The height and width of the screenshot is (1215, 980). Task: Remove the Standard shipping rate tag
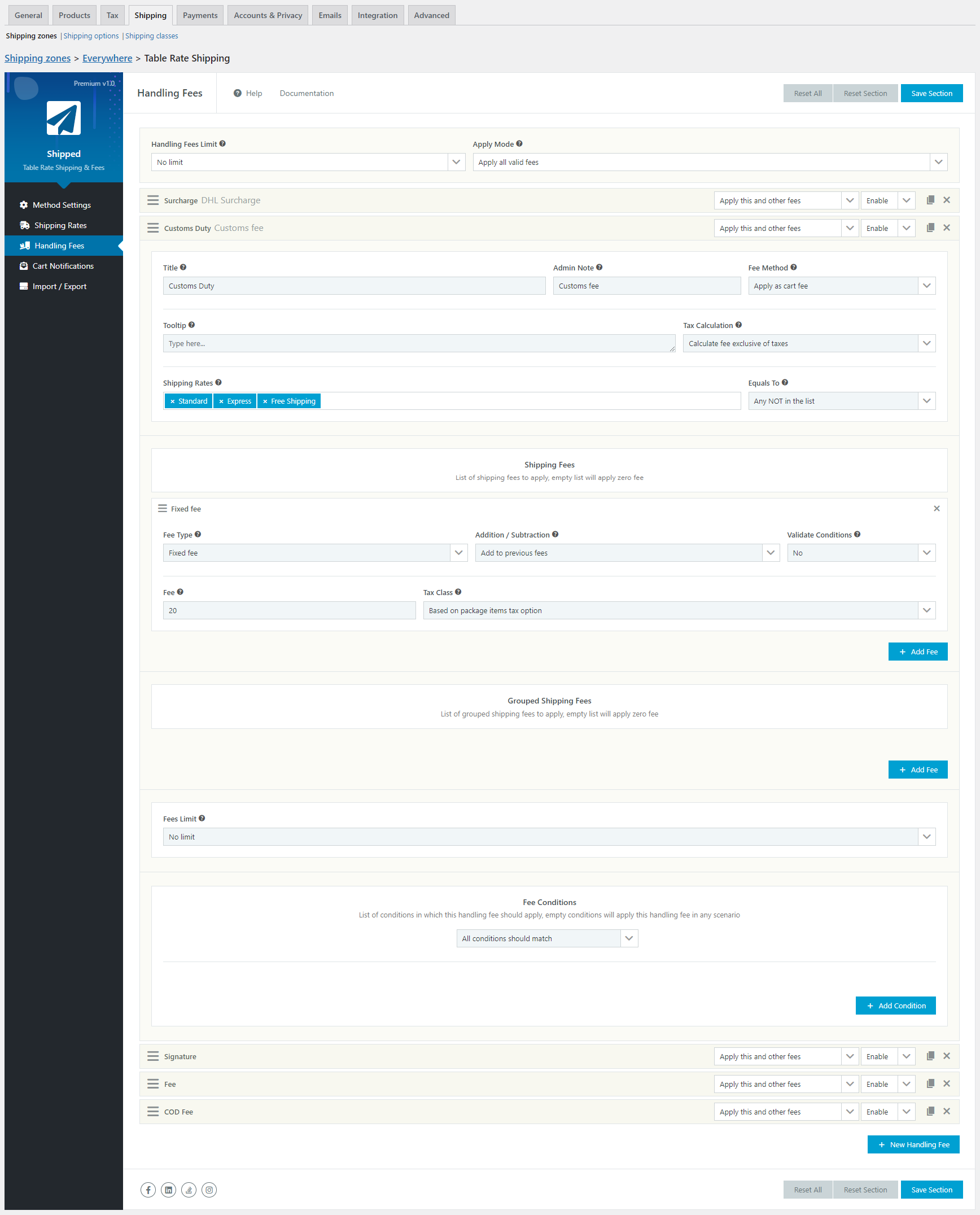click(173, 401)
